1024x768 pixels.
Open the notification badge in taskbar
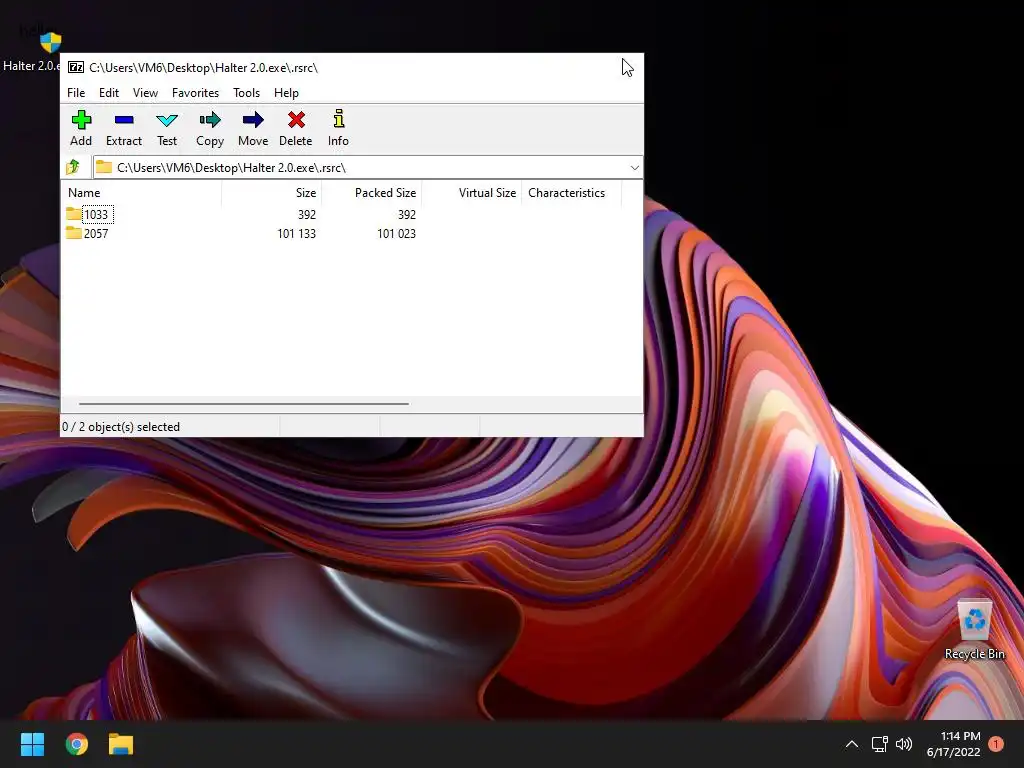[996, 744]
